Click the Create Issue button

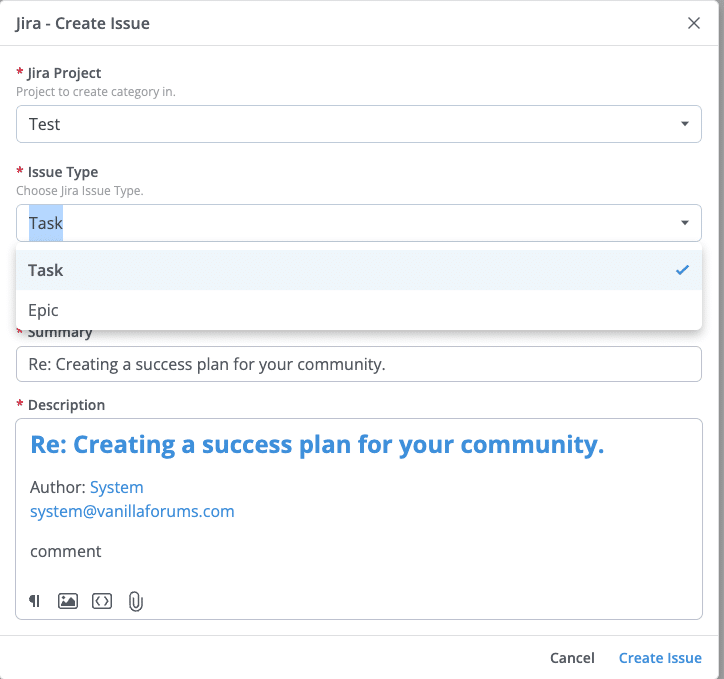coord(660,658)
